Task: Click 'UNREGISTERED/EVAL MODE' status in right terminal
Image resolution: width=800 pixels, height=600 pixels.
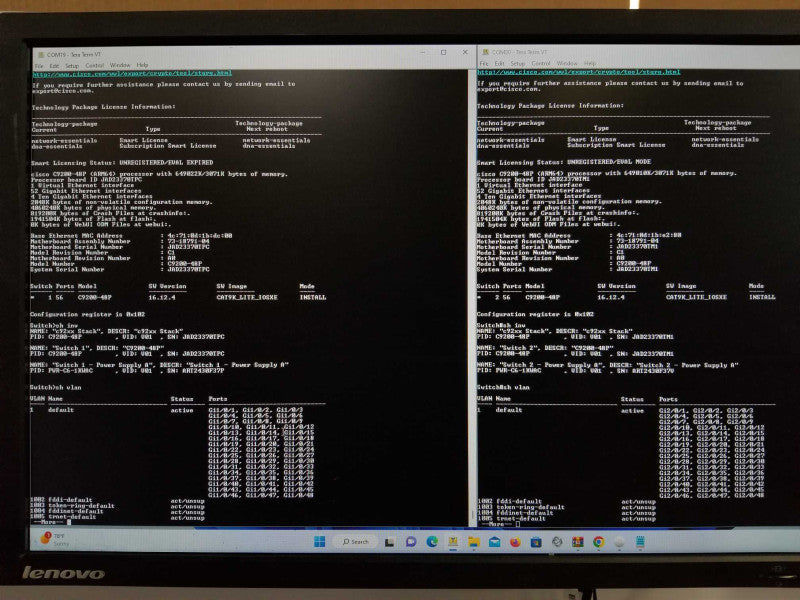Action: click(x=609, y=162)
